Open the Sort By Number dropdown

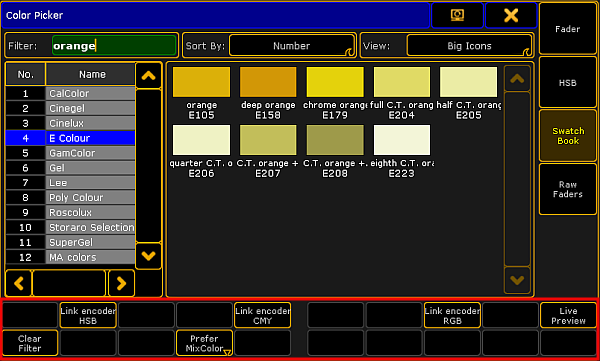(292, 46)
